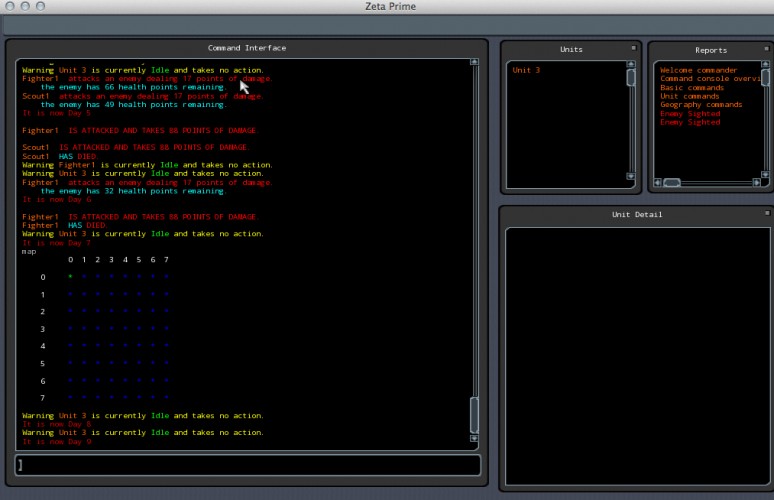Open the Basic commands report

tap(692, 87)
